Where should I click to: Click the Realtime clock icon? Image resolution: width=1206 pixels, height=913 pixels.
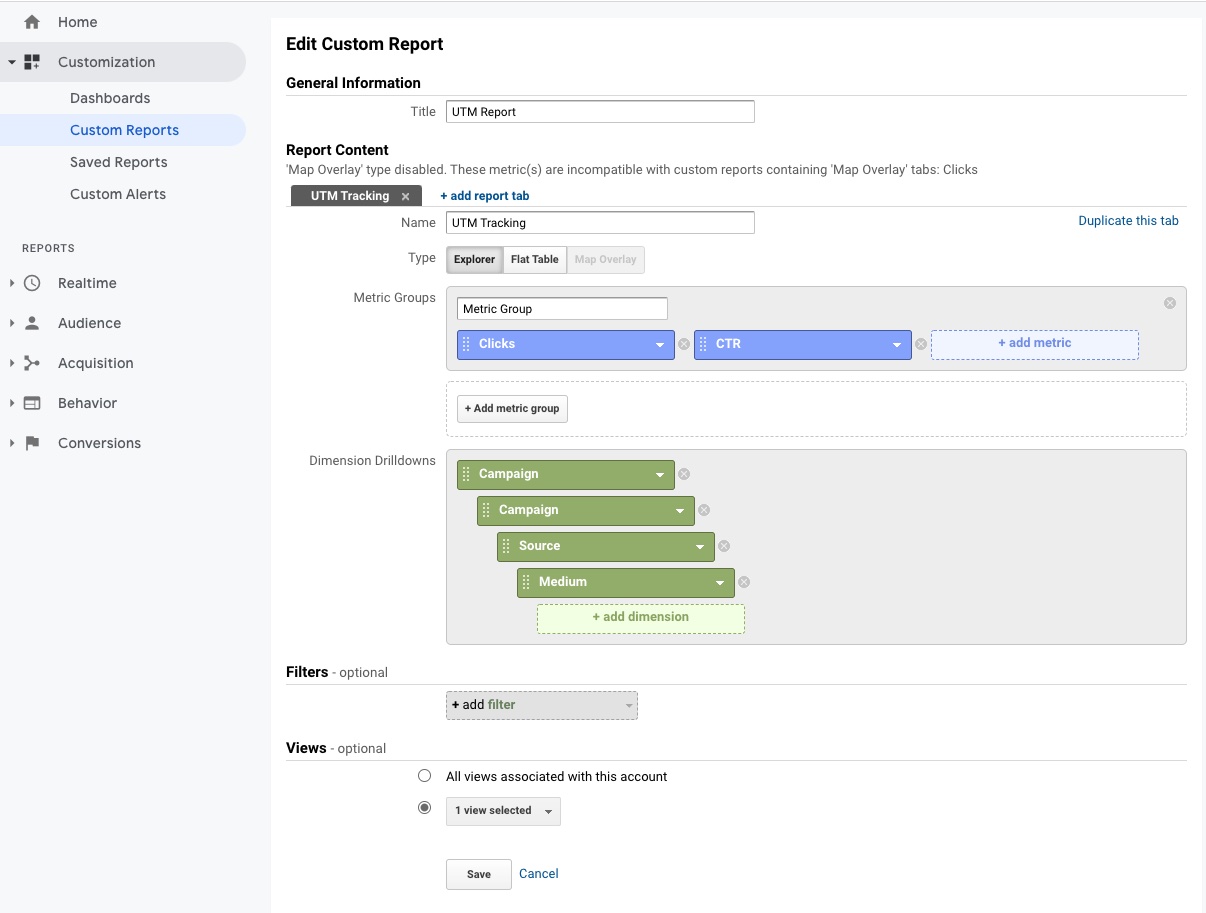(x=32, y=283)
